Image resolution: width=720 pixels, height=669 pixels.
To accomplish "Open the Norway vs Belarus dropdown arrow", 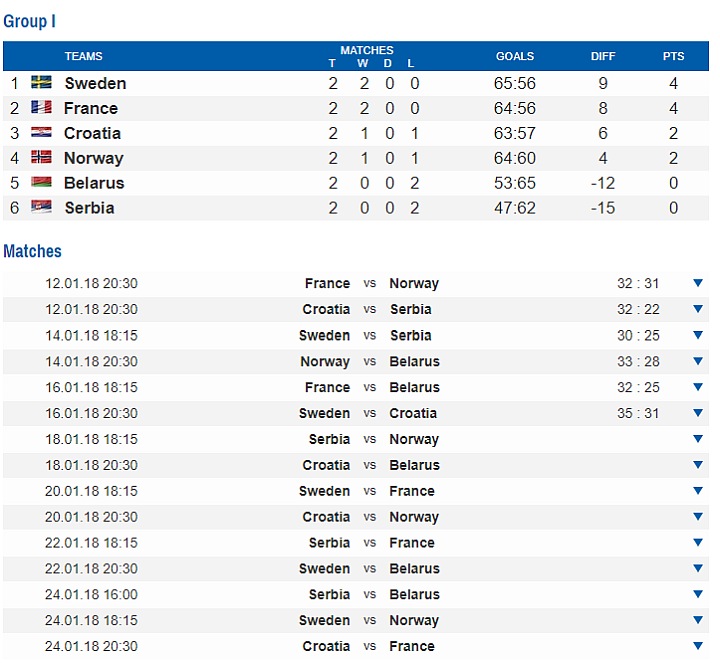I will (x=698, y=361).
